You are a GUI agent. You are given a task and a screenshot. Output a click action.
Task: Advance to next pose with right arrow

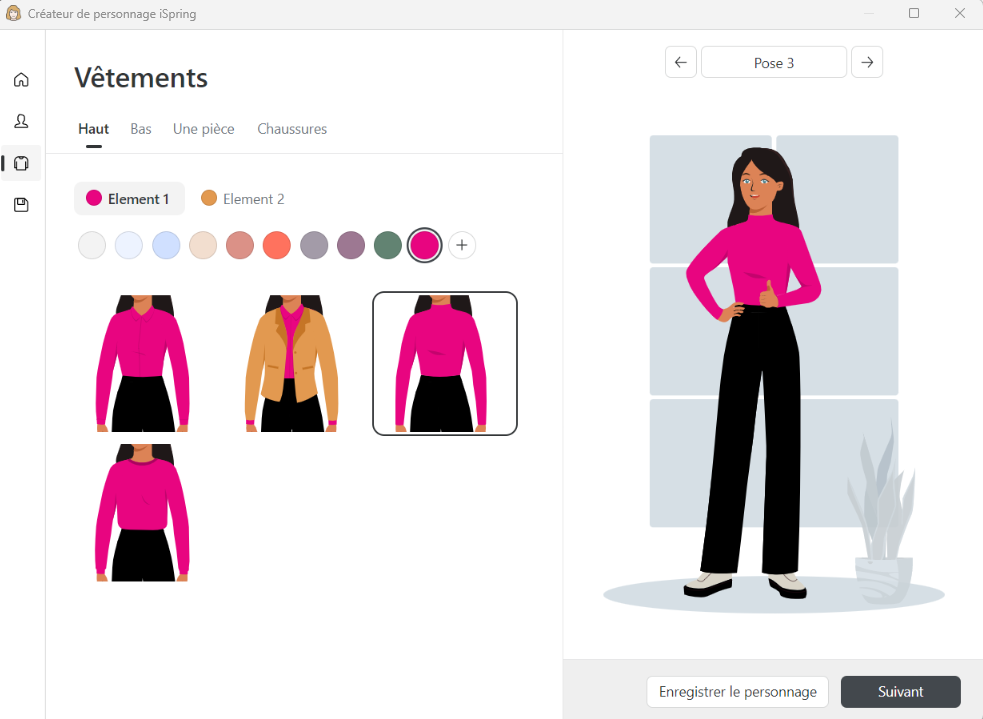[867, 62]
